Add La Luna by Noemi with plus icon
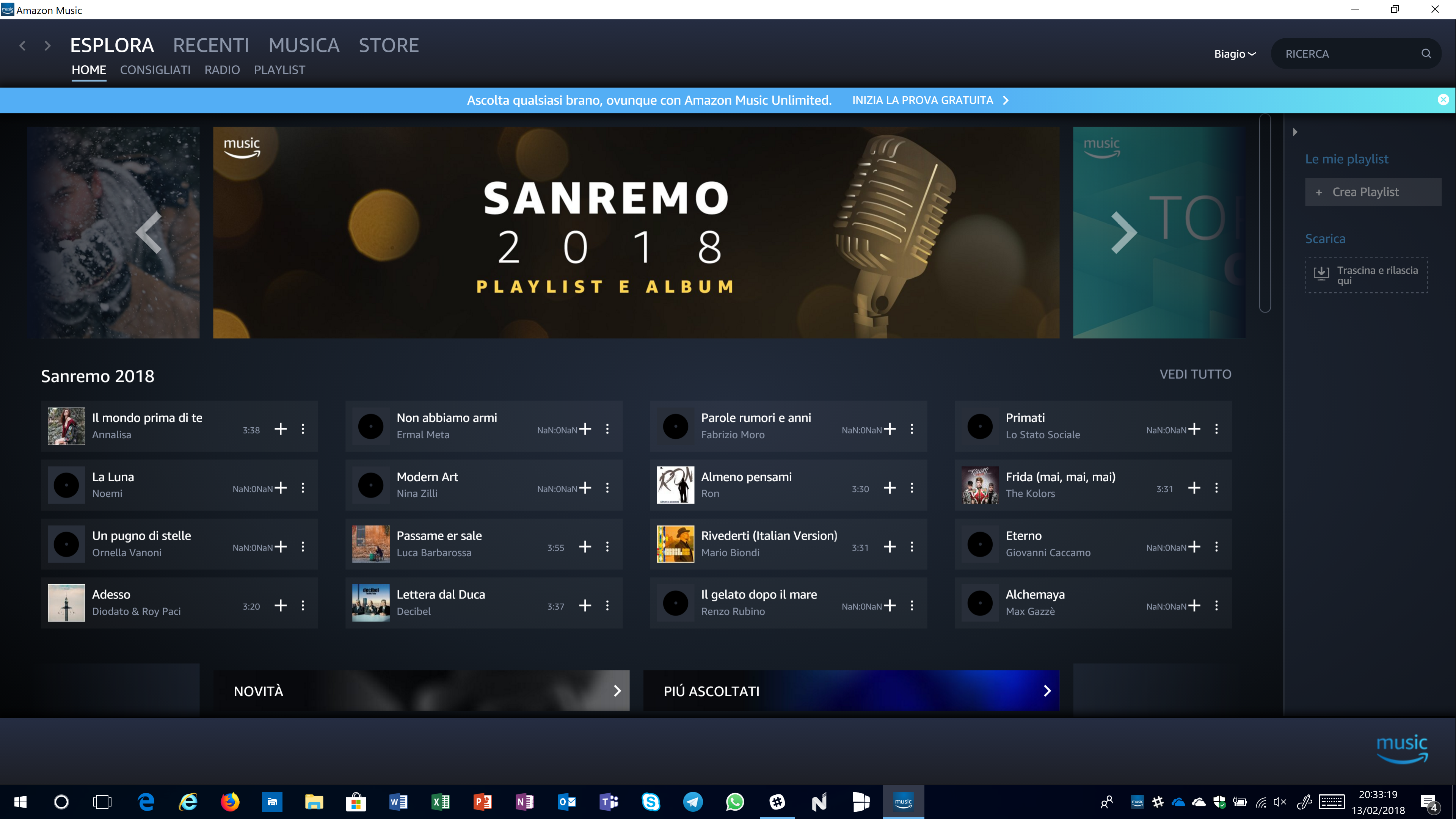This screenshot has height=819, width=1456. 280,488
